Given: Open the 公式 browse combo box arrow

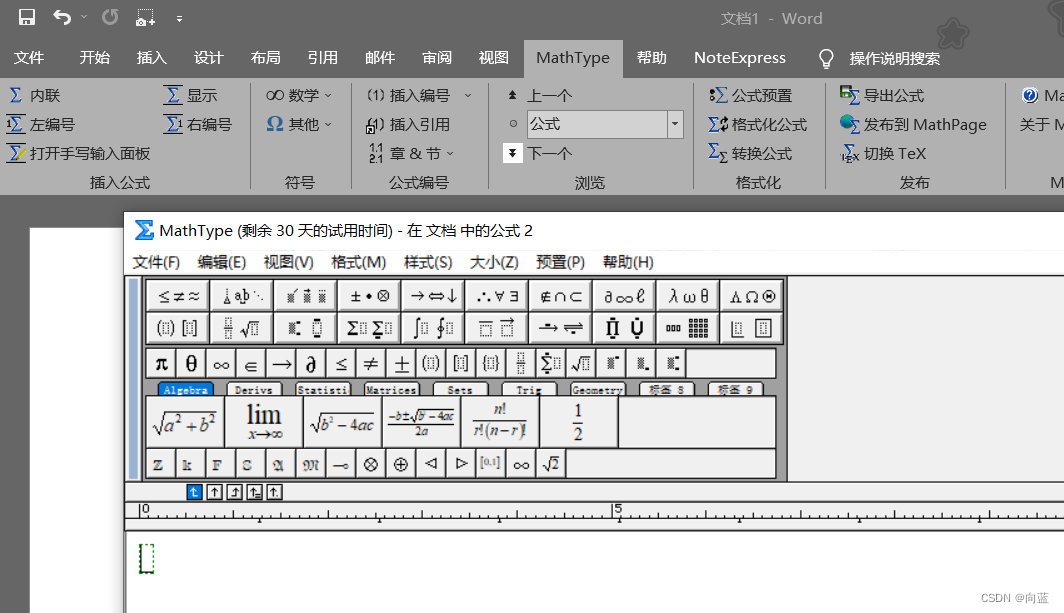Looking at the screenshot, I should click(x=674, y=124).
